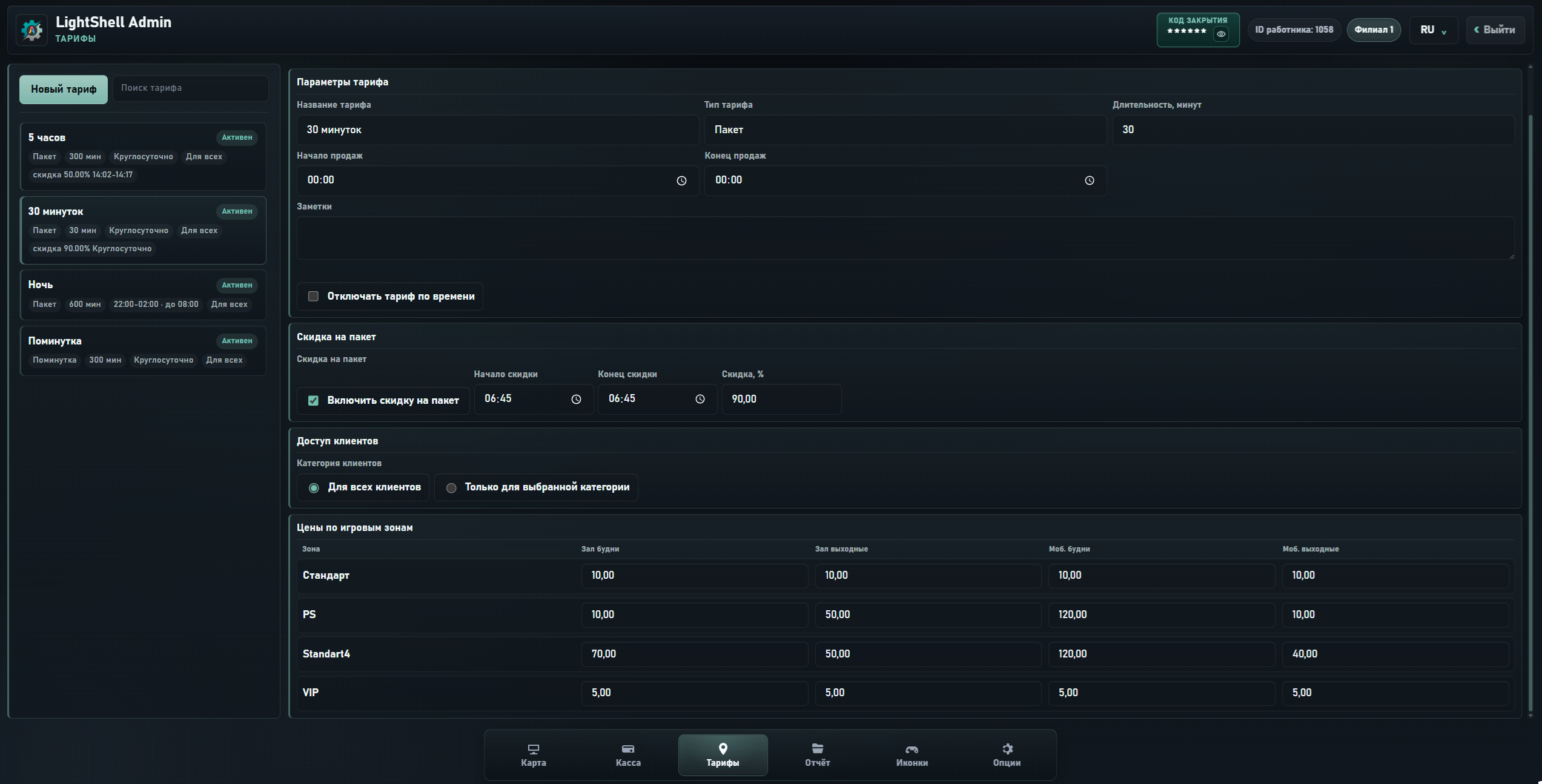The width and height of the screenshot is (1542, 784).
Task: Edit VIP Моб. выходные price
Action: [x=1395, y=693]
